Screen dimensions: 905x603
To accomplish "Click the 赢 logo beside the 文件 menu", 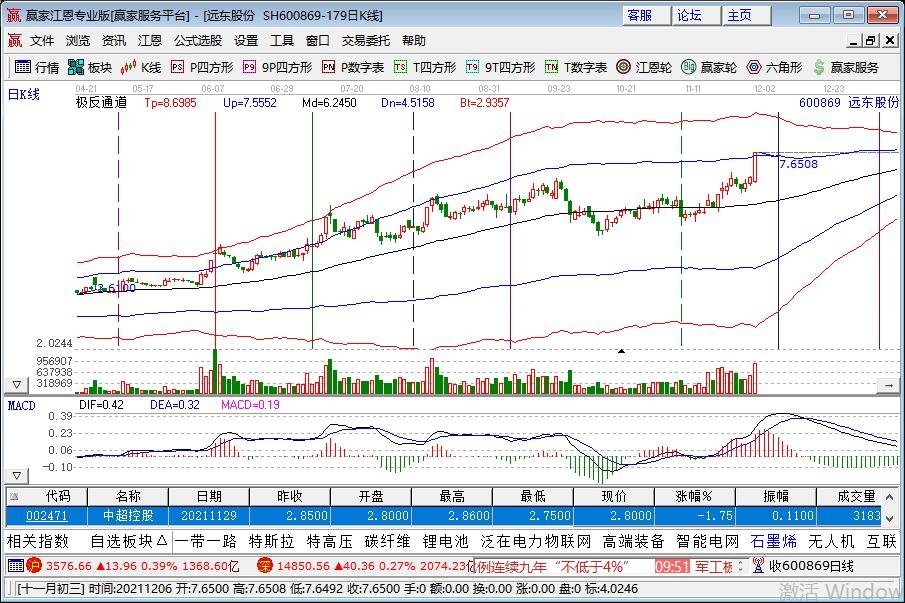I will tap(14, 40).
